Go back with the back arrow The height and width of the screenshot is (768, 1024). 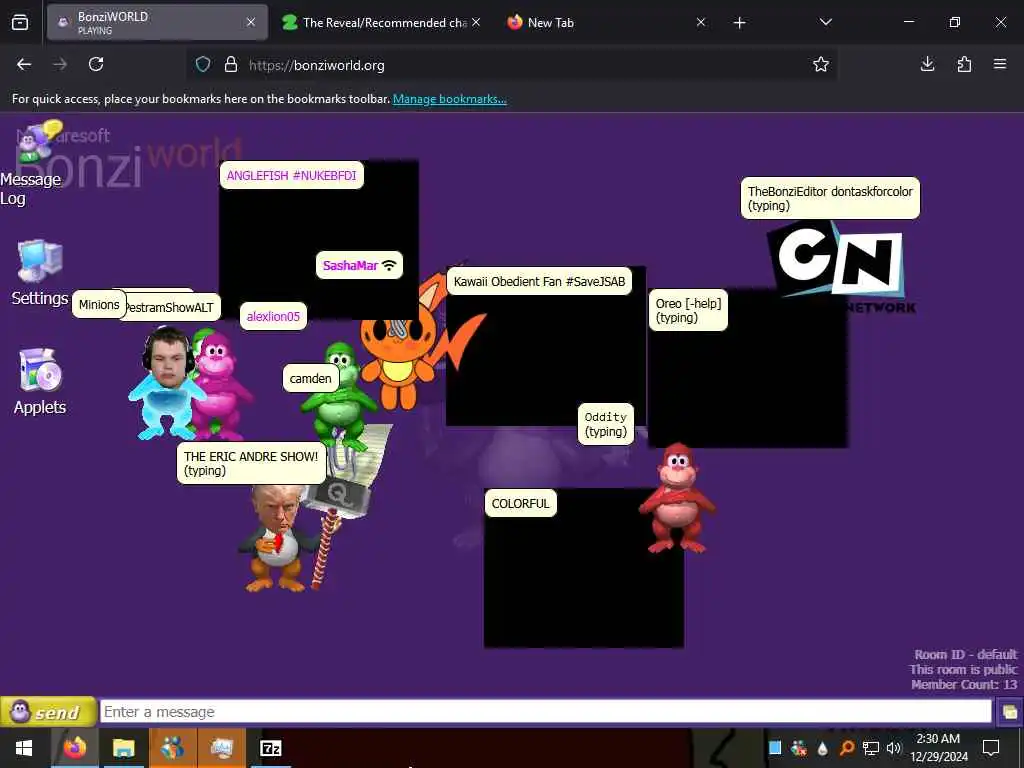(x=24, y=64)
